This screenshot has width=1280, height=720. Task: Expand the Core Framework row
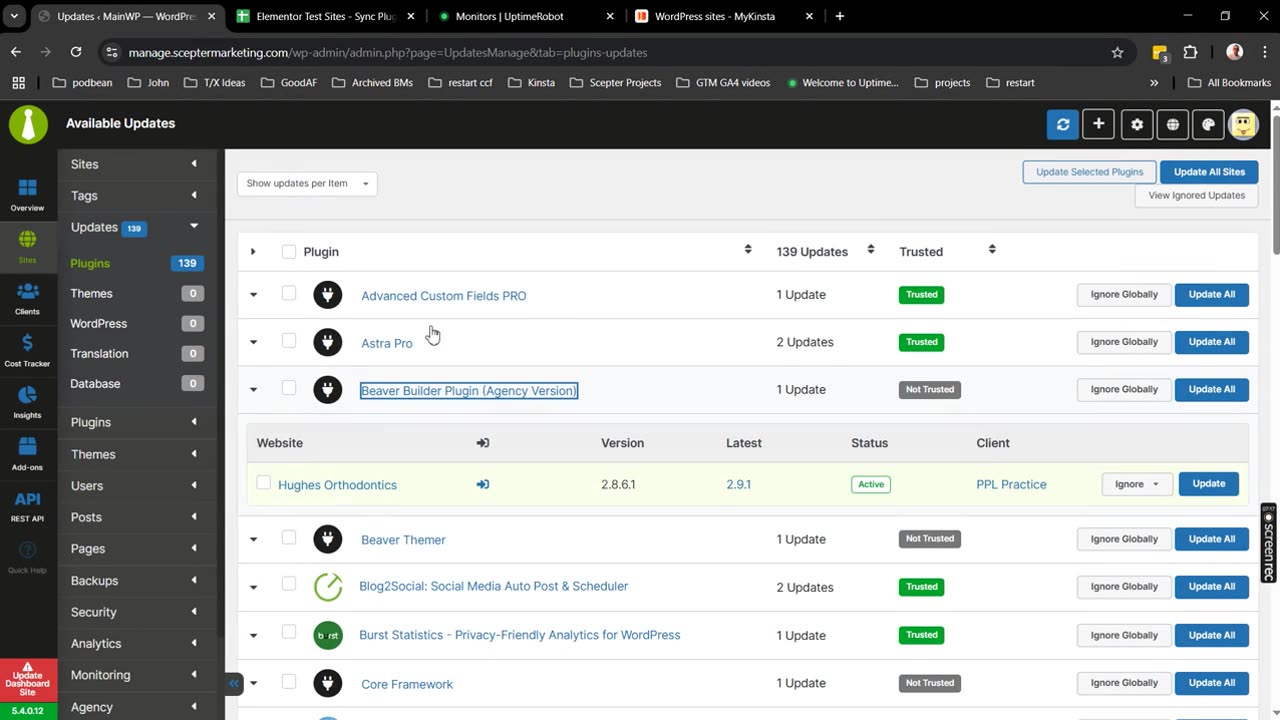tap(253, 684)
